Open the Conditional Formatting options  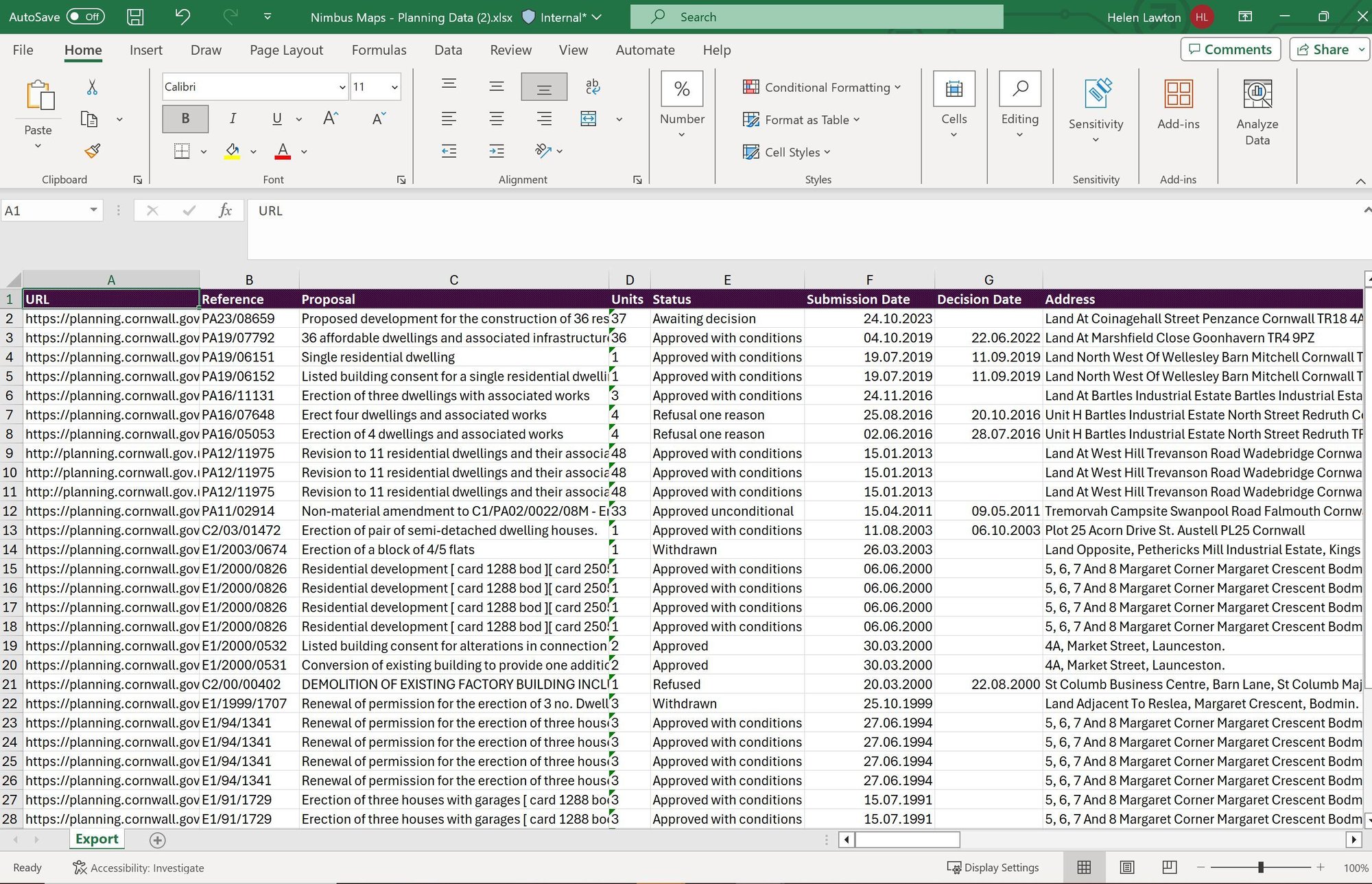pyautogui.click(x=821, y=87)
